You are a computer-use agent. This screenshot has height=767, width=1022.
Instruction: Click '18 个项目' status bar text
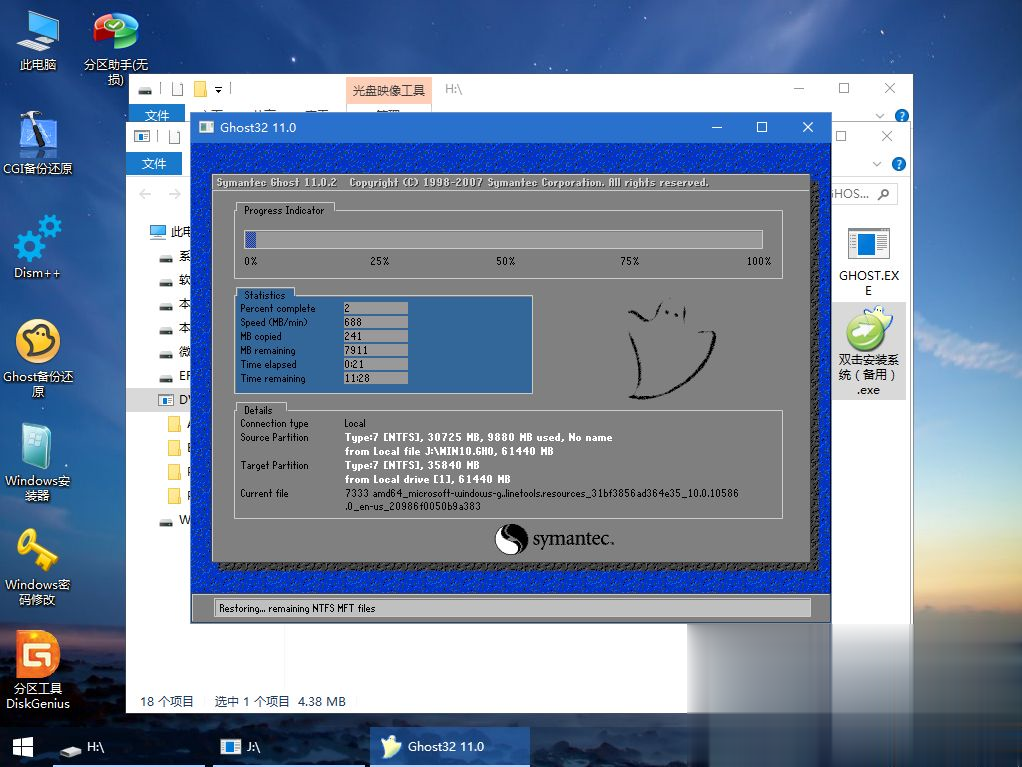coord(167,701)
